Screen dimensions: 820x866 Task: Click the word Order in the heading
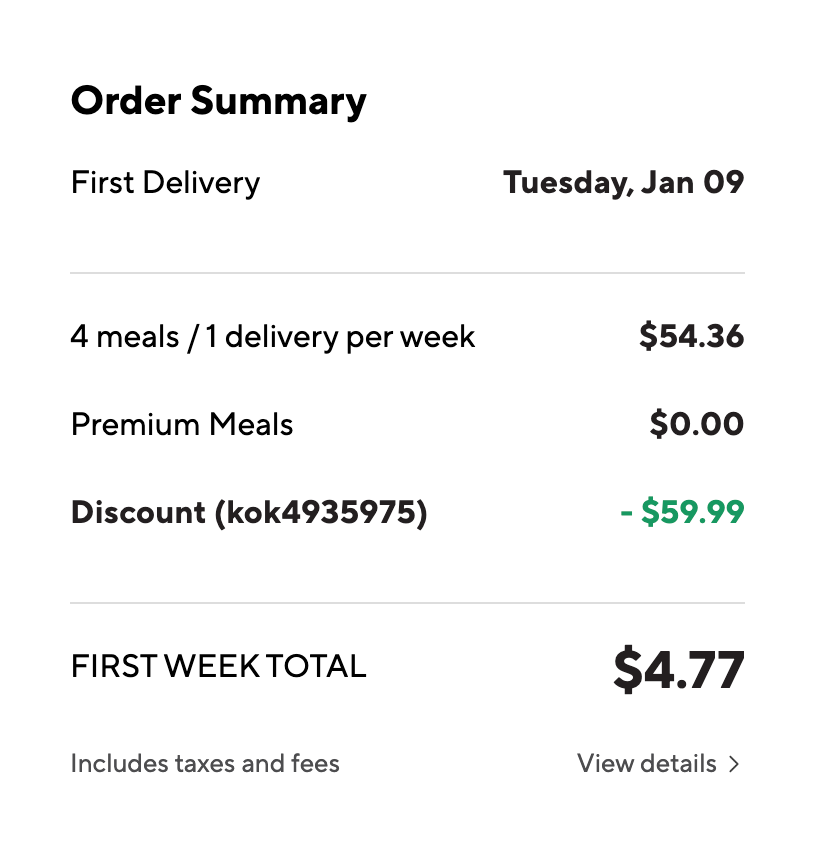tap(124, 101)
